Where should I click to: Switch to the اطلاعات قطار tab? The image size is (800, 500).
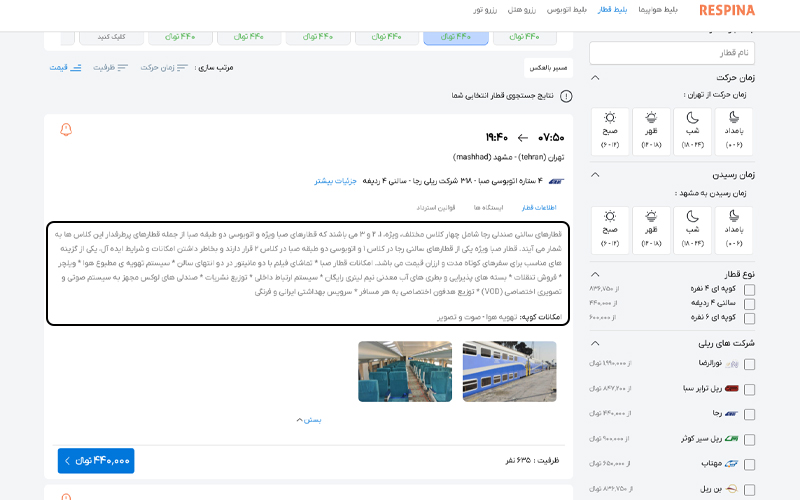(539, 208)
